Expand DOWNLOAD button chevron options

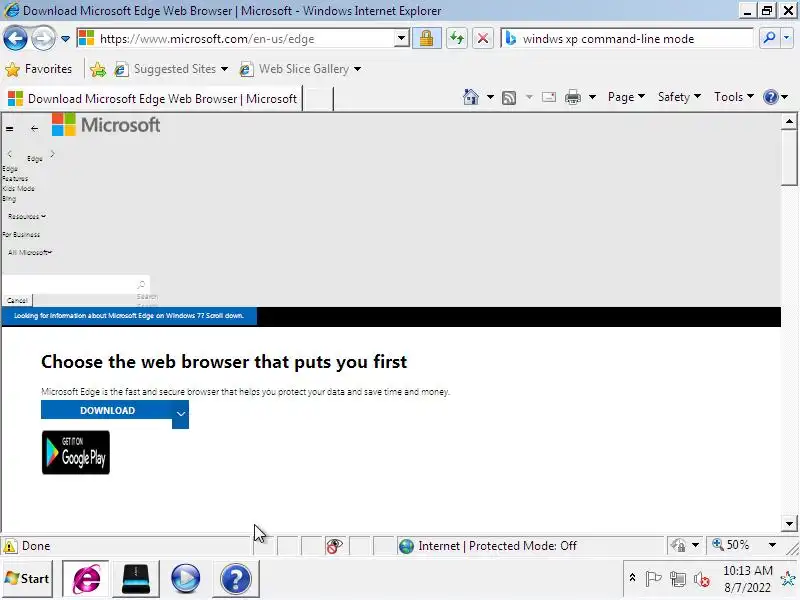pyautogui.click(x=181, y=414)
